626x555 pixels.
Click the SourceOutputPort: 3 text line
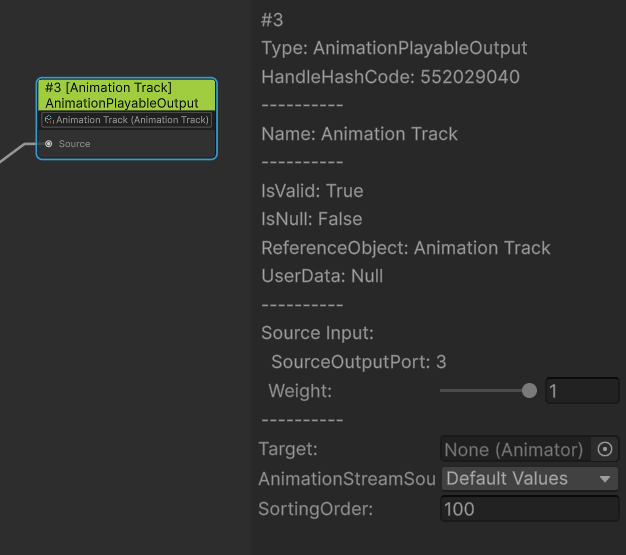(358, 362)
